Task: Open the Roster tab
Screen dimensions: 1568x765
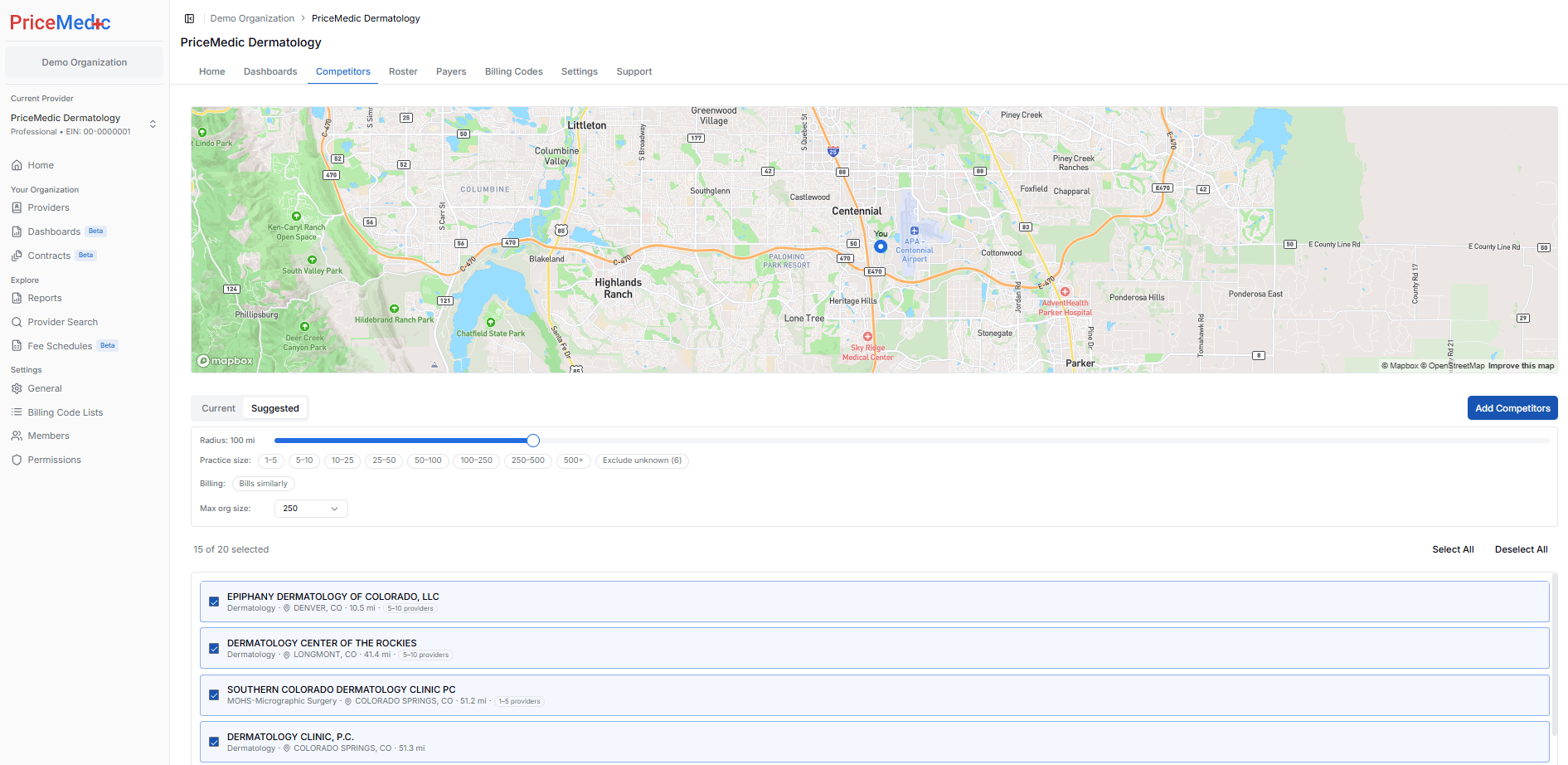Action: 403,71
